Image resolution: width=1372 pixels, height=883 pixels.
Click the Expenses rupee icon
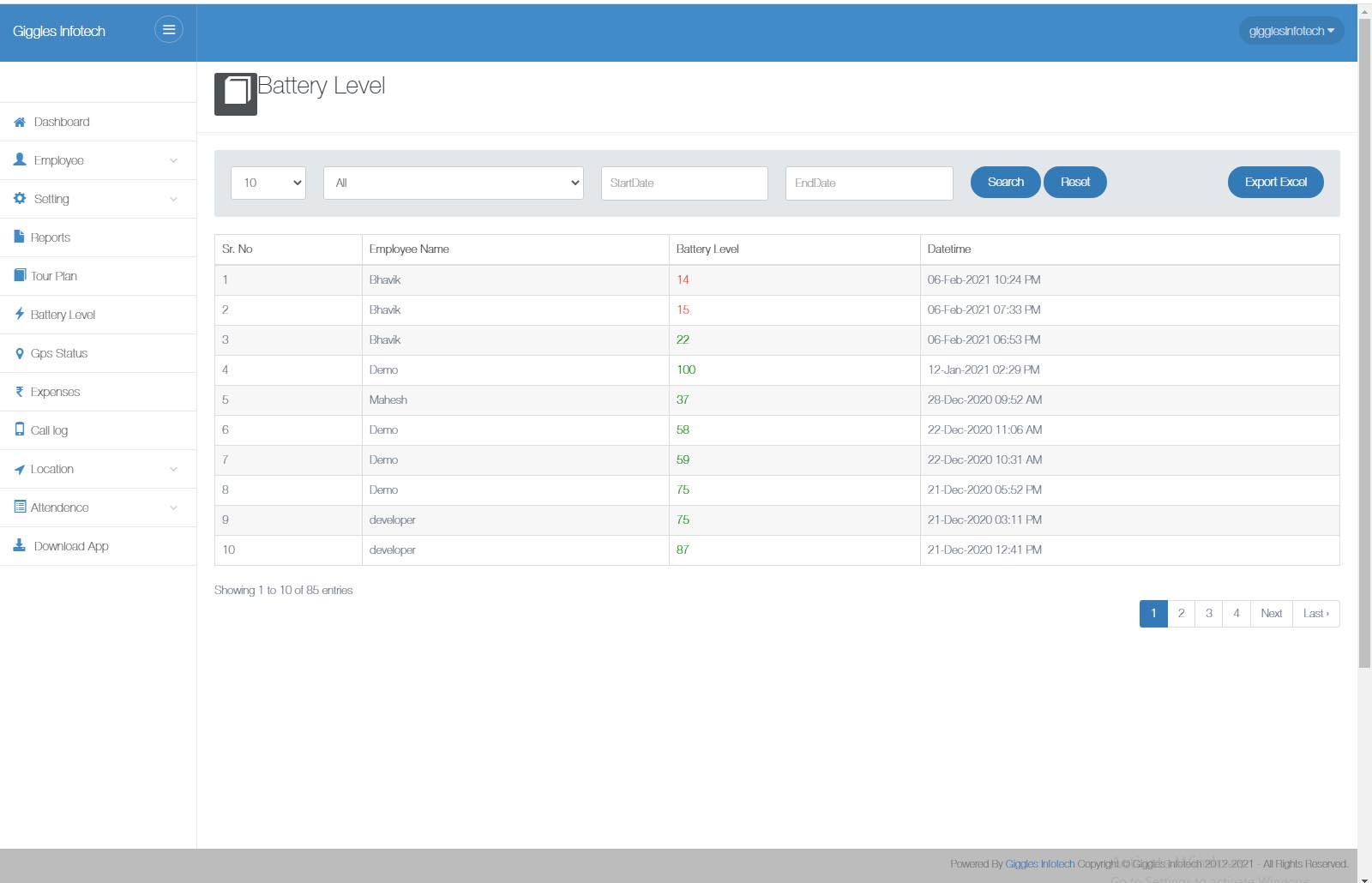pyautogui.click(x=19, y=392)
